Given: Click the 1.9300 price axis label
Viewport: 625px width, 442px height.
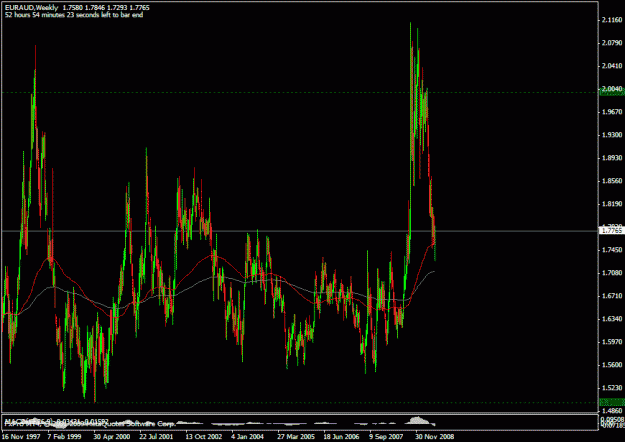Looking at the screenshot, I should coord(613,135).
